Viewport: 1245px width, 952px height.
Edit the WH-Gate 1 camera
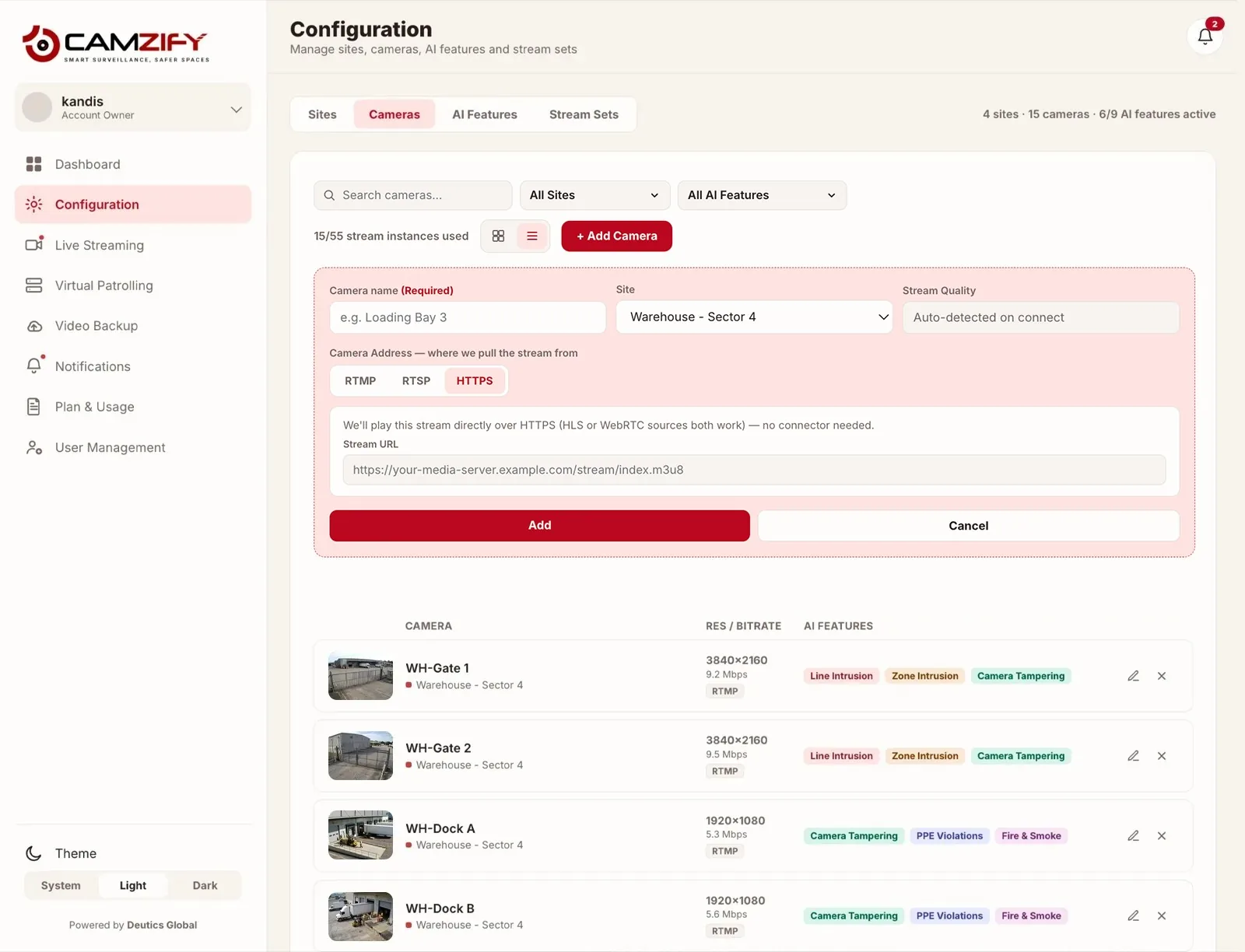(x=1133, y=676)
